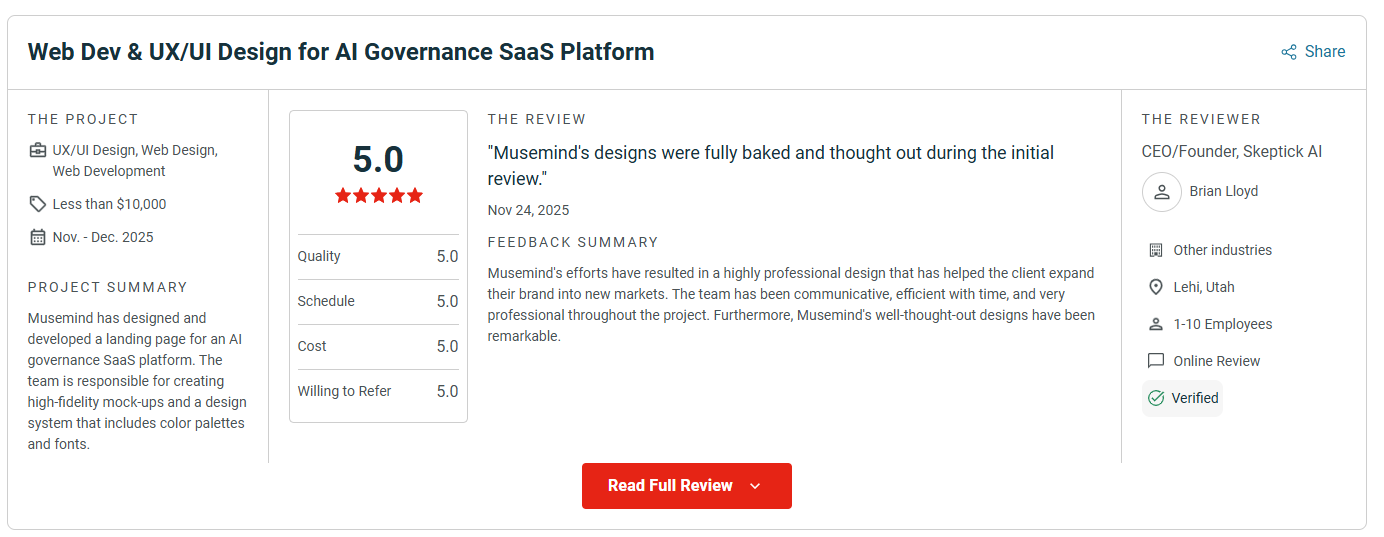Click the five red rating stars
Screen dimensions: 1384x537
tap(379, 196)
